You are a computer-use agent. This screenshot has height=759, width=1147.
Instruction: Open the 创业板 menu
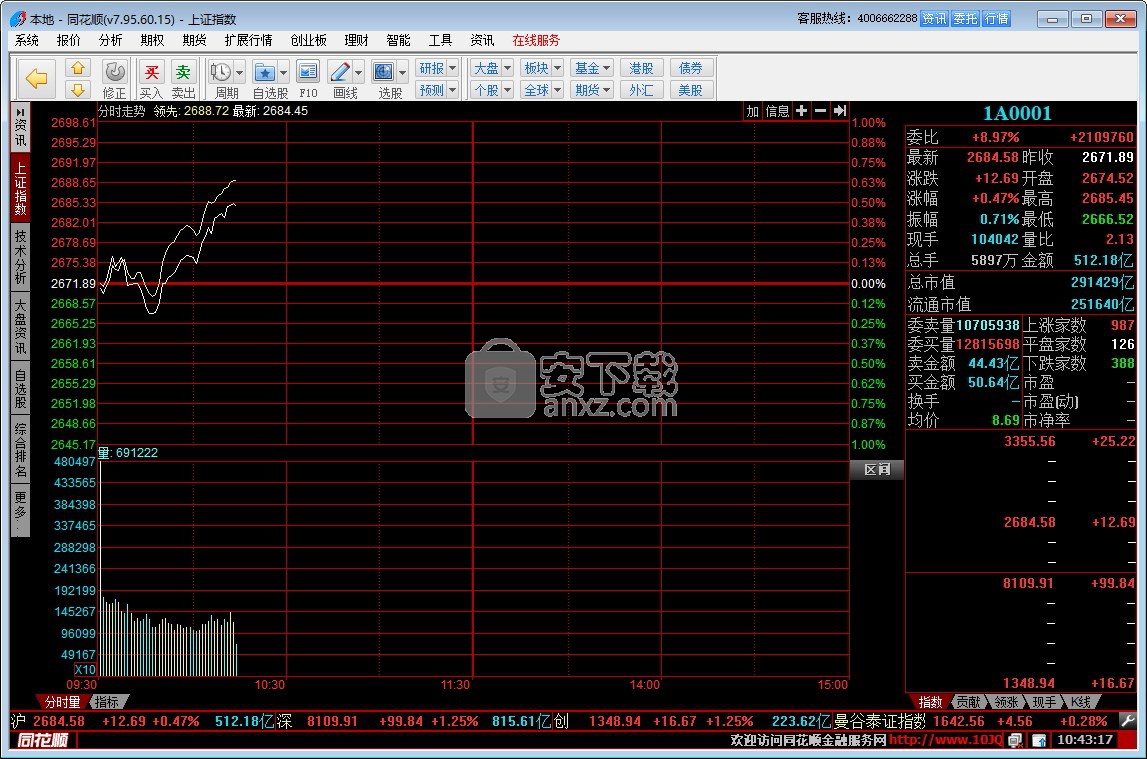click(309, 40)
